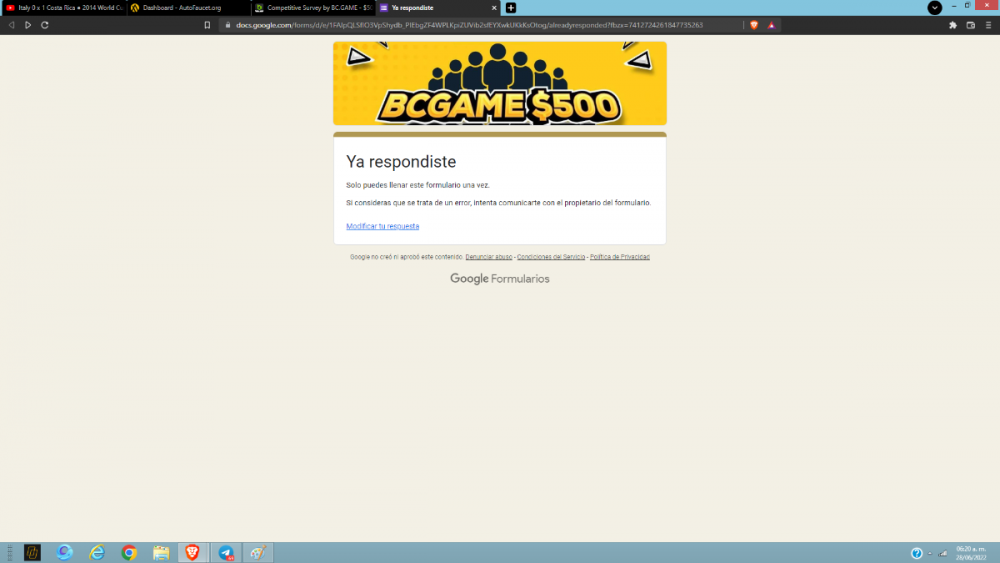Open Paint from the taskbar
This screenshot has height=563, width=1000.
(x=258, y=552)
